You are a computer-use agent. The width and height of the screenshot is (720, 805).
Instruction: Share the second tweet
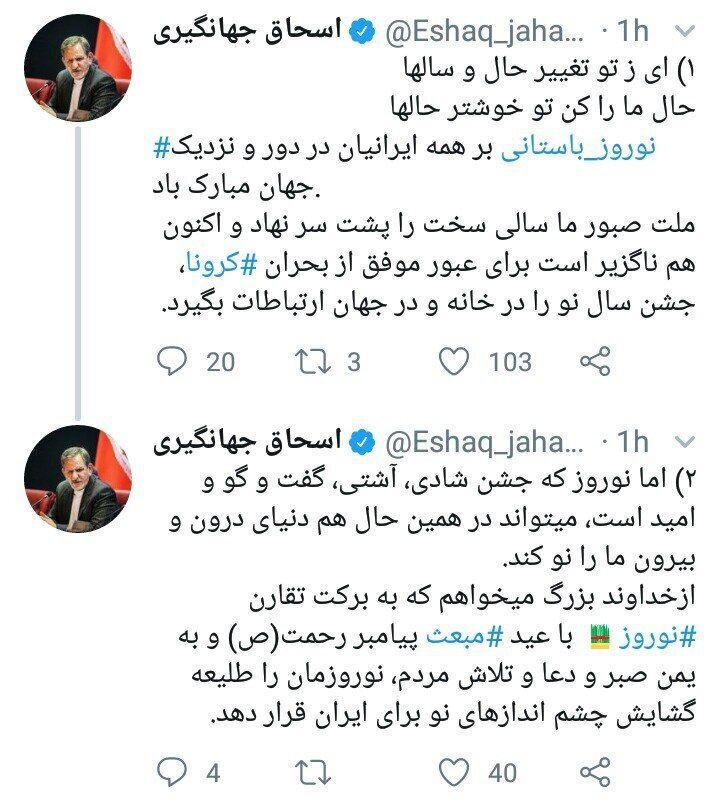coord(595,771)
